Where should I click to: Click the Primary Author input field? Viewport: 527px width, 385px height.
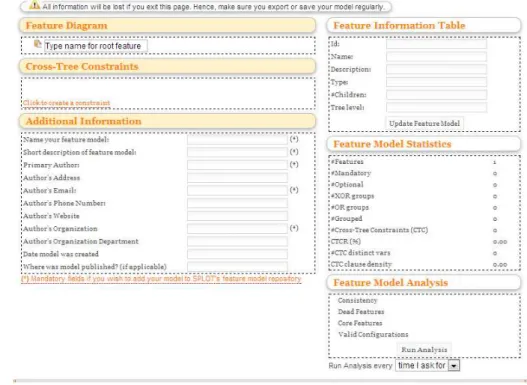click(237, 165)
